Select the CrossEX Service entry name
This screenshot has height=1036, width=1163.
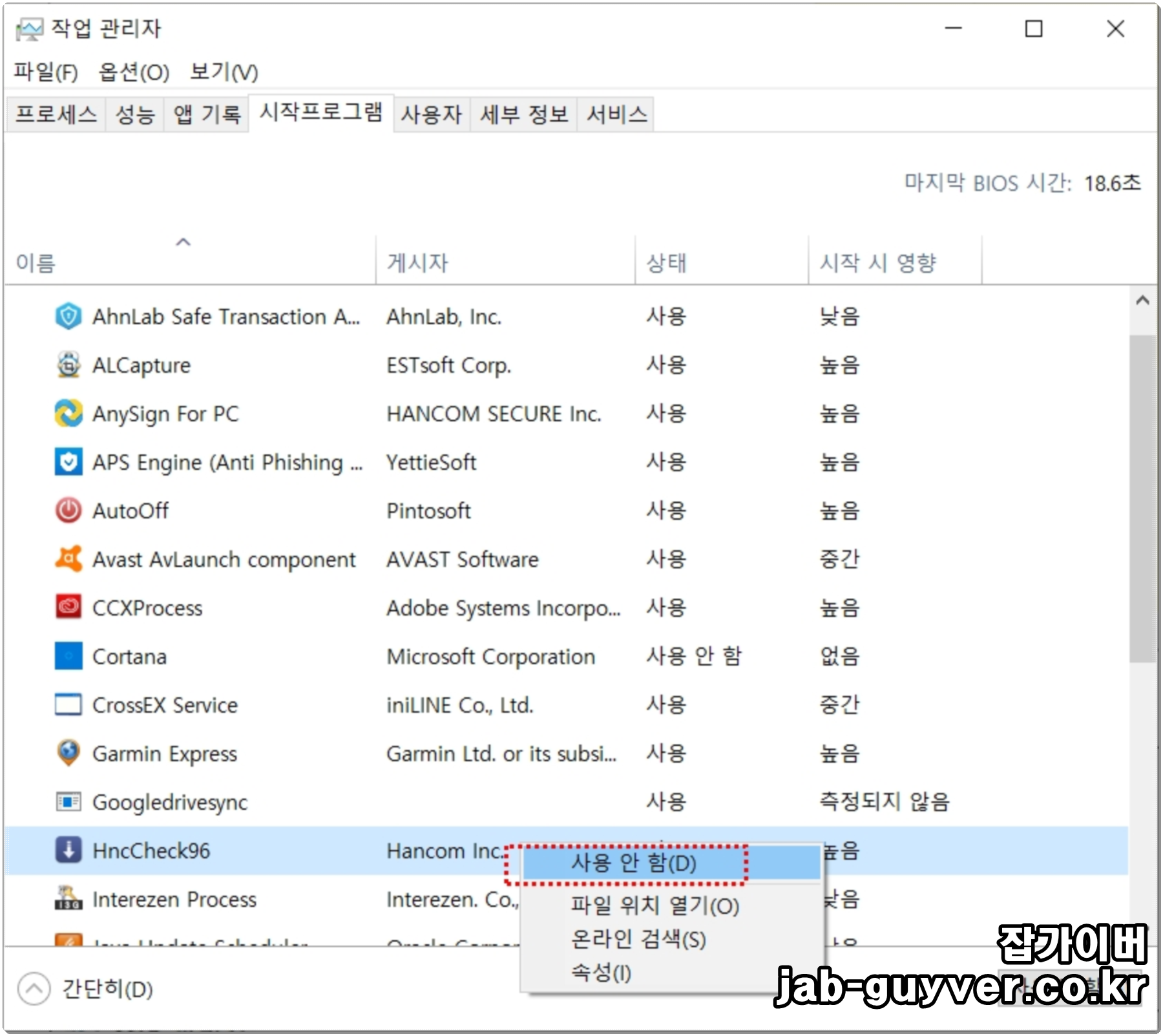tap(165, 704)
